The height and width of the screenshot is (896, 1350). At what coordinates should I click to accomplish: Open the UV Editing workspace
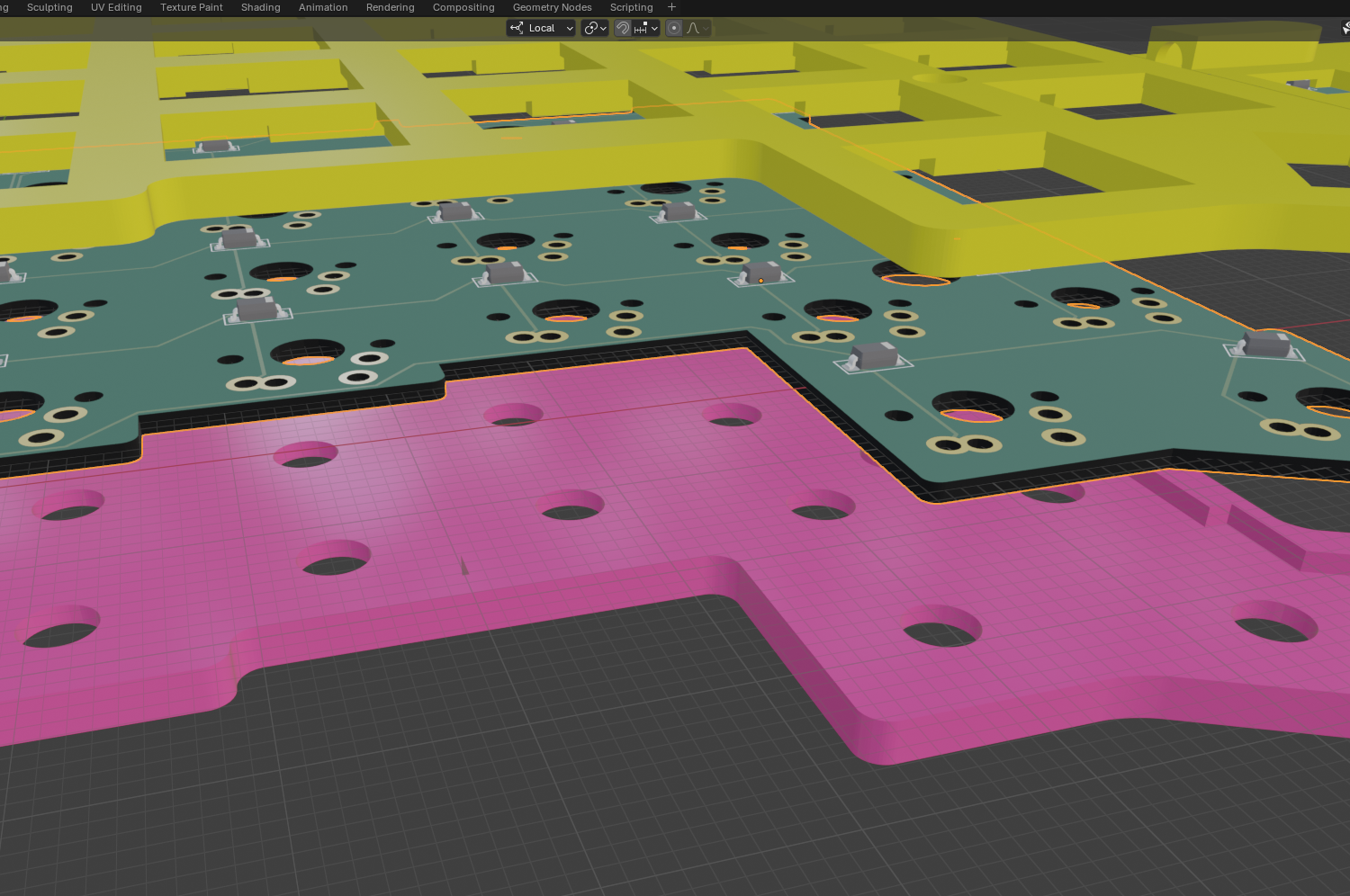pos(116,7)
